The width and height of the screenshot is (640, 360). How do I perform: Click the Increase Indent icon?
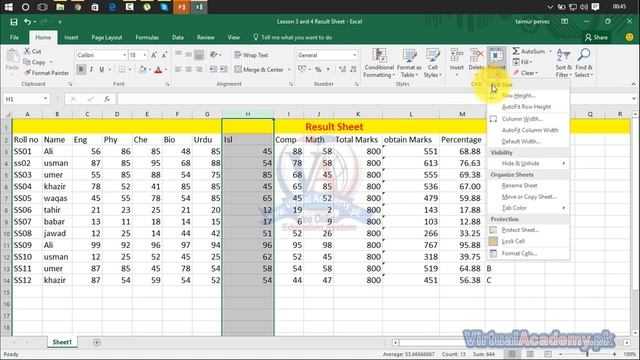tap(223, 69)
